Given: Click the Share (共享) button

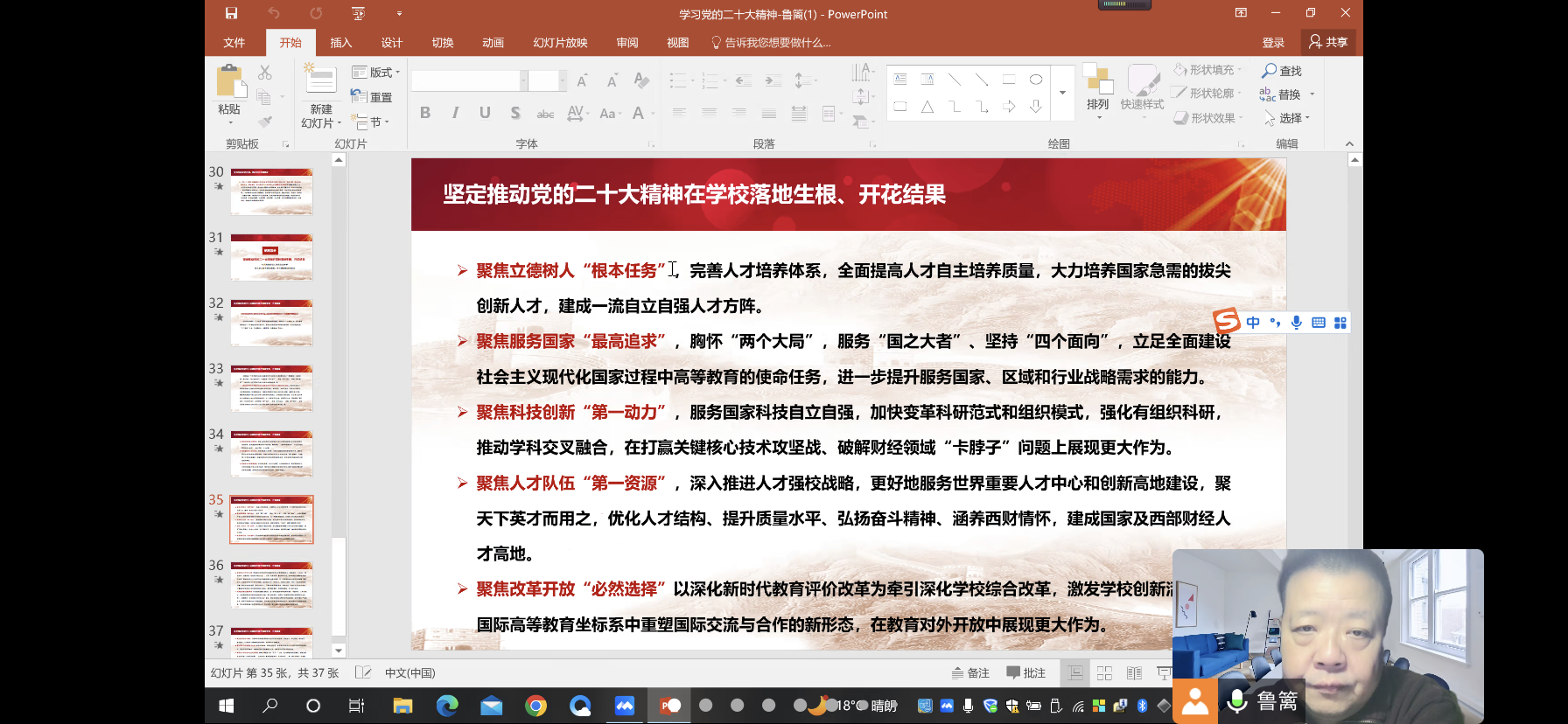Looking at the screenshot, I should (x=1328, y=42).
